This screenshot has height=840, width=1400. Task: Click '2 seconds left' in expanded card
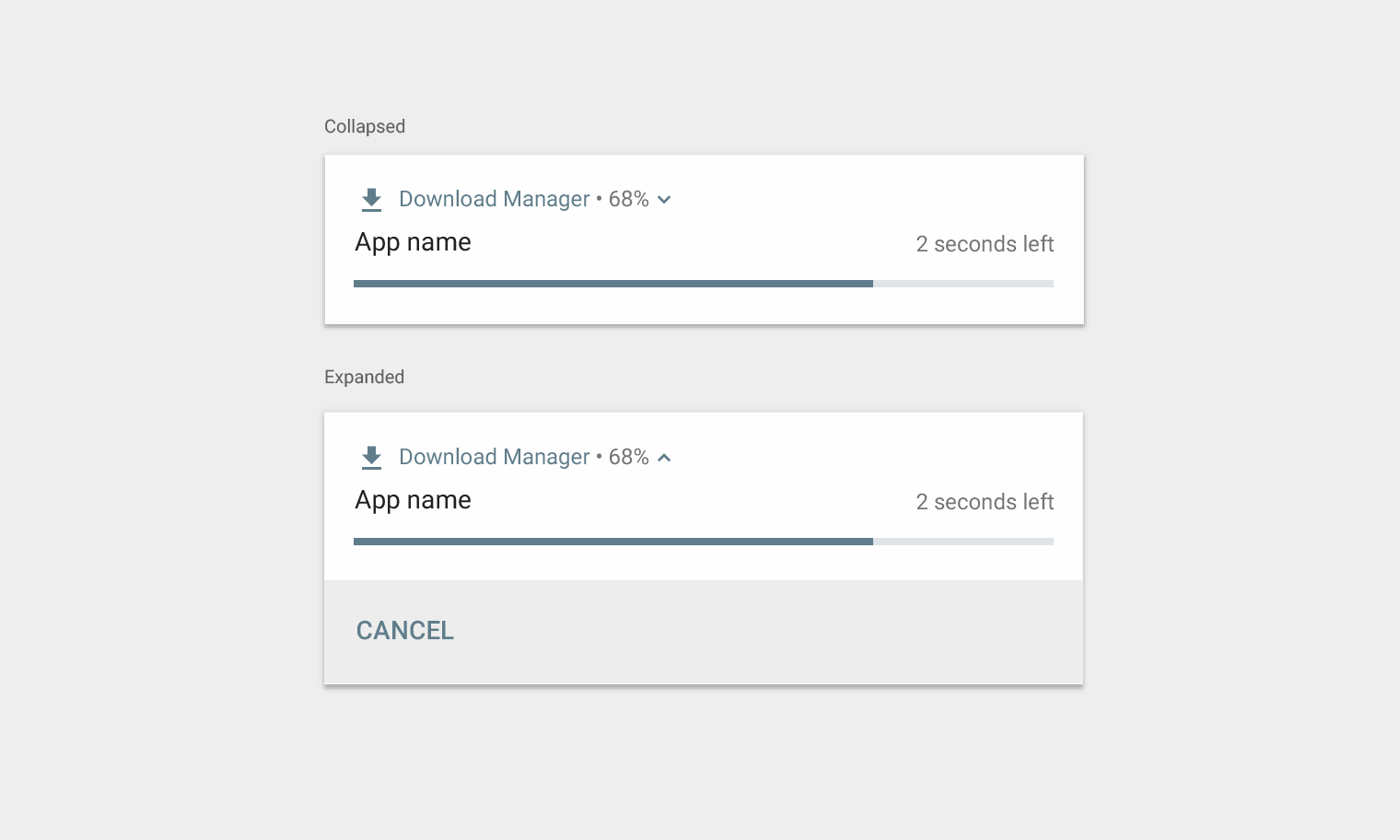coord(985,502)
